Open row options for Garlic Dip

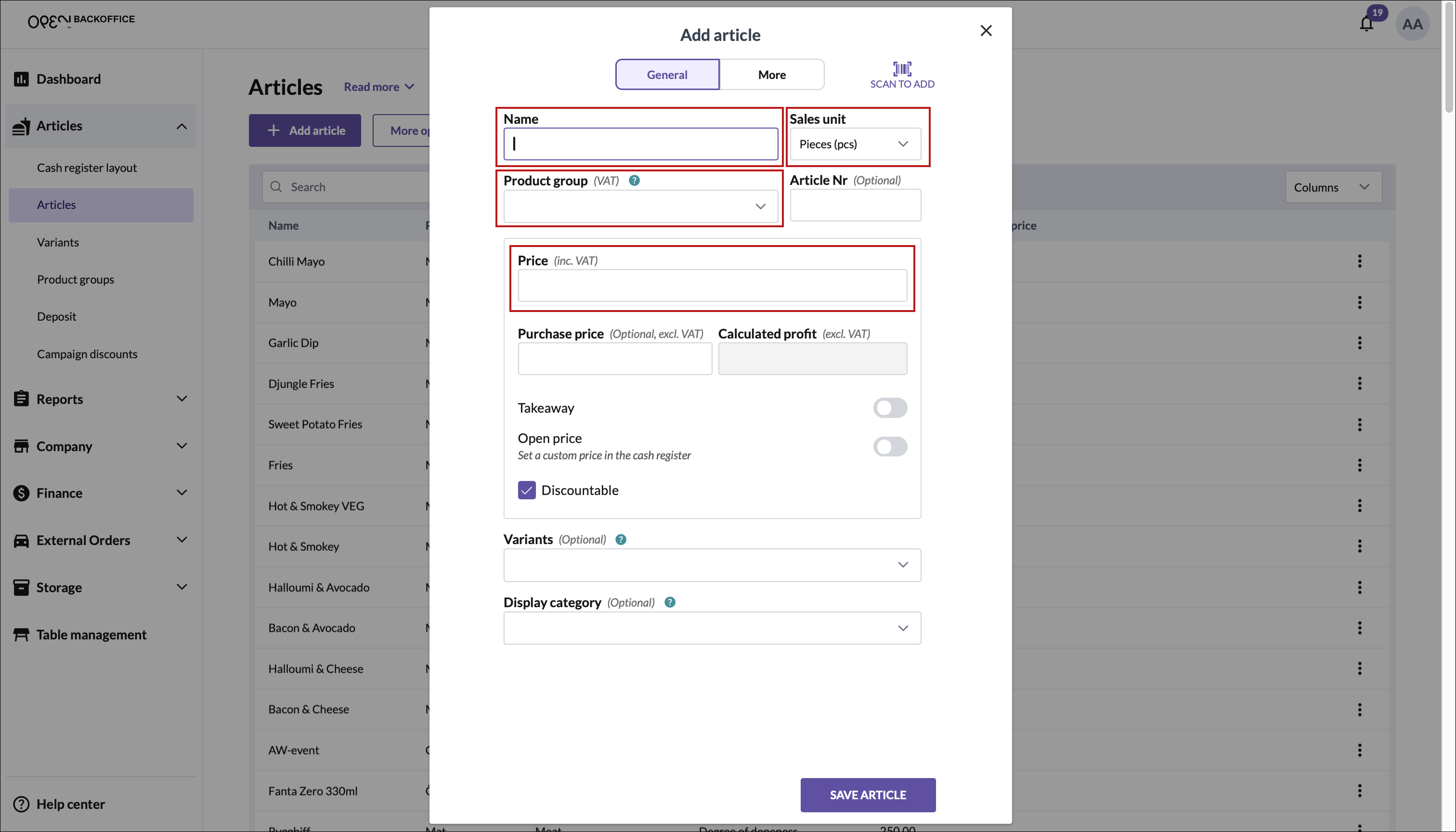1359,343
